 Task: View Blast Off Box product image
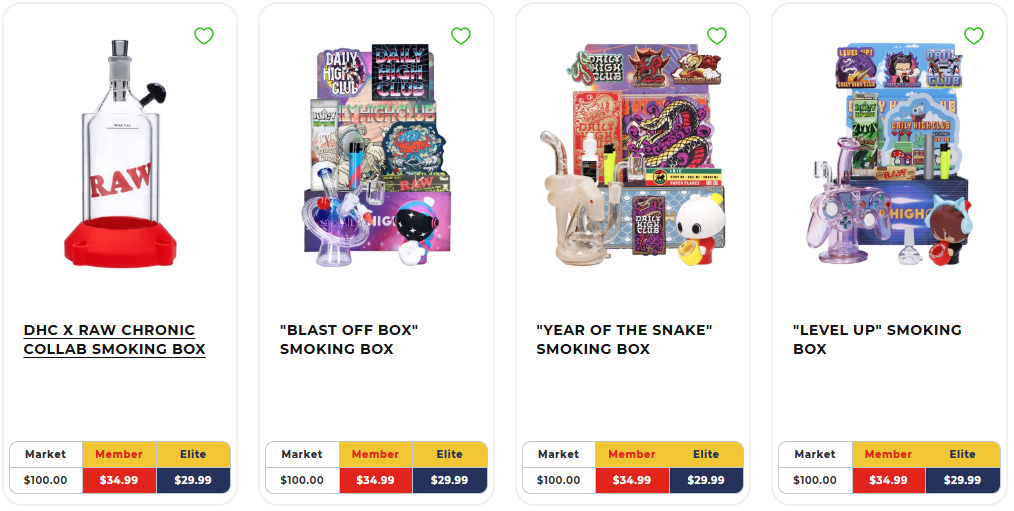(376, 155)
